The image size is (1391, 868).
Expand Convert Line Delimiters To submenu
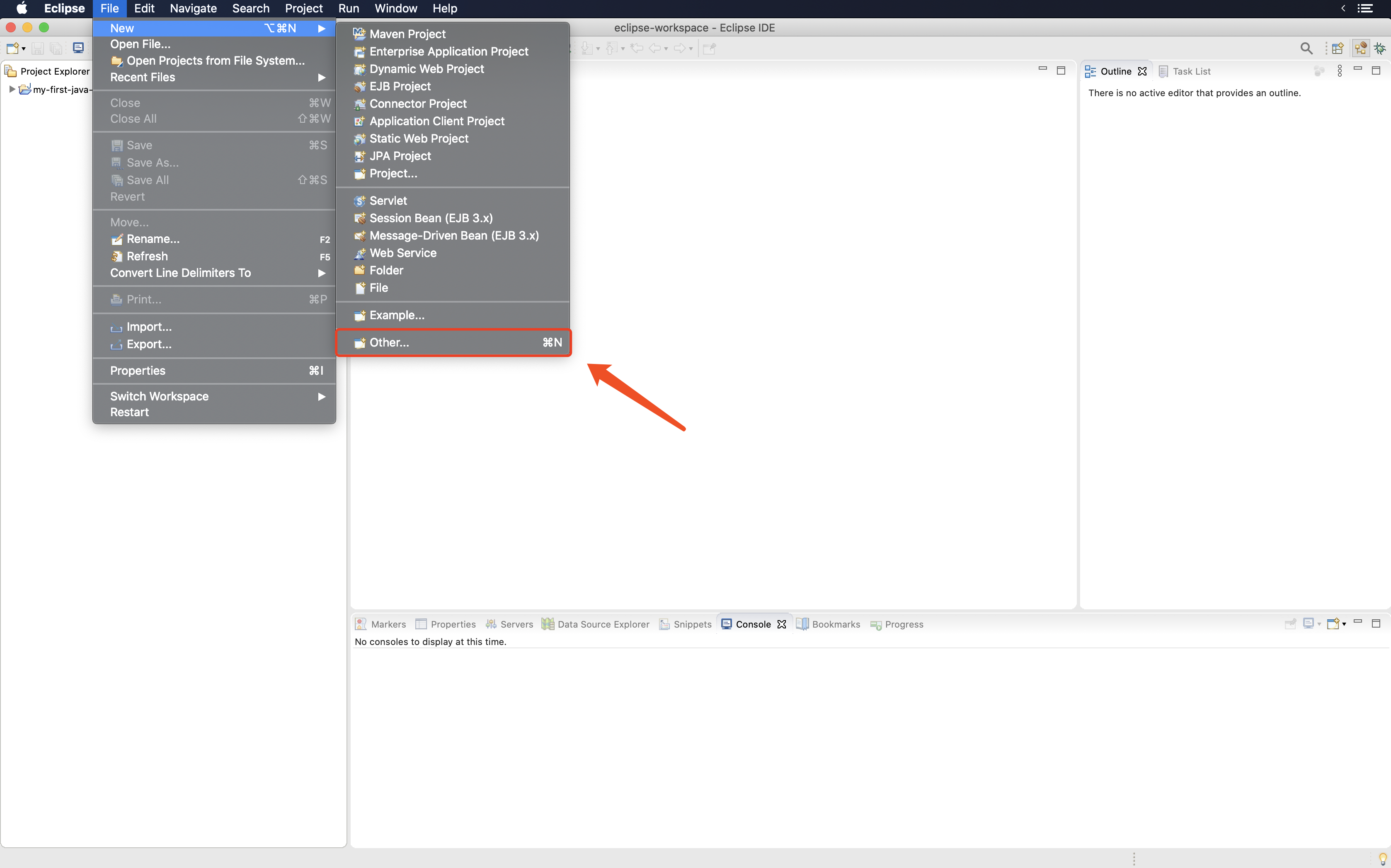point(214,273)
